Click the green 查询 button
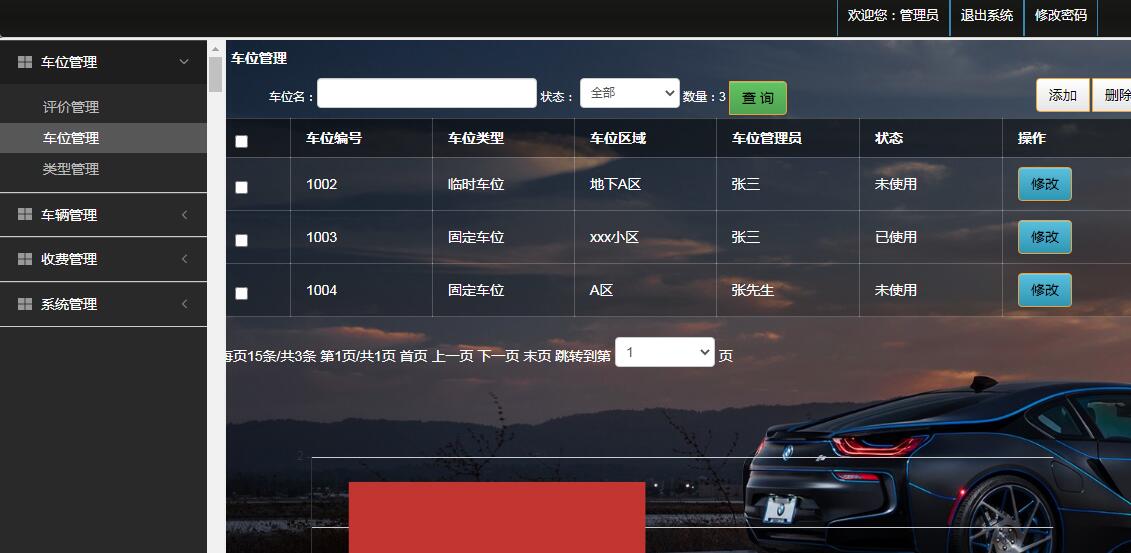 coord(757,98)
